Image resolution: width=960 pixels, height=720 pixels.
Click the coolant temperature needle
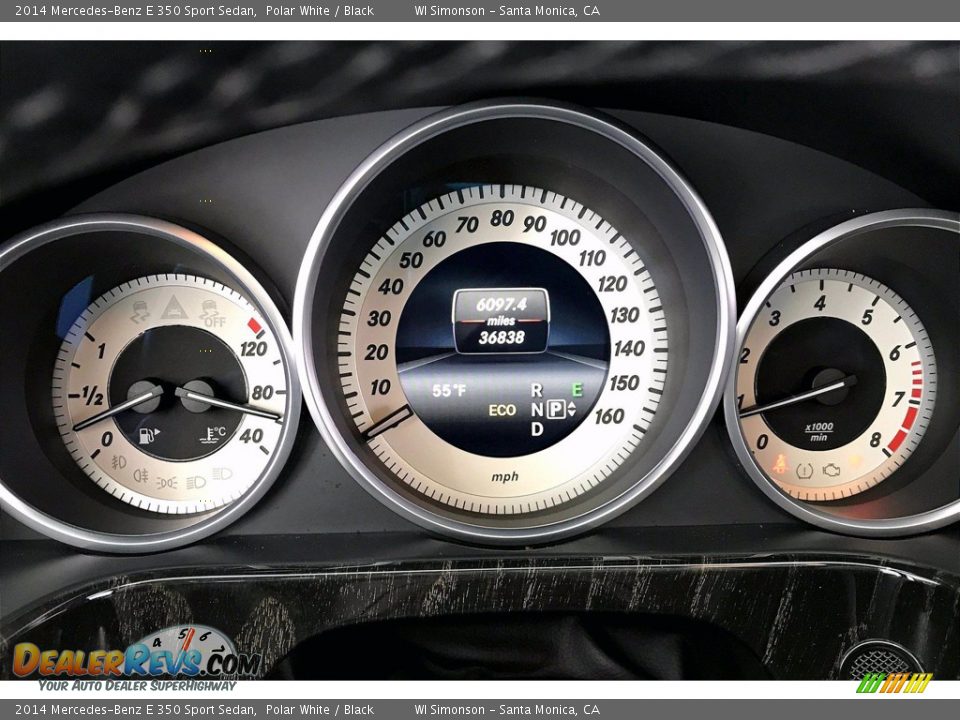tap(229, 405)
